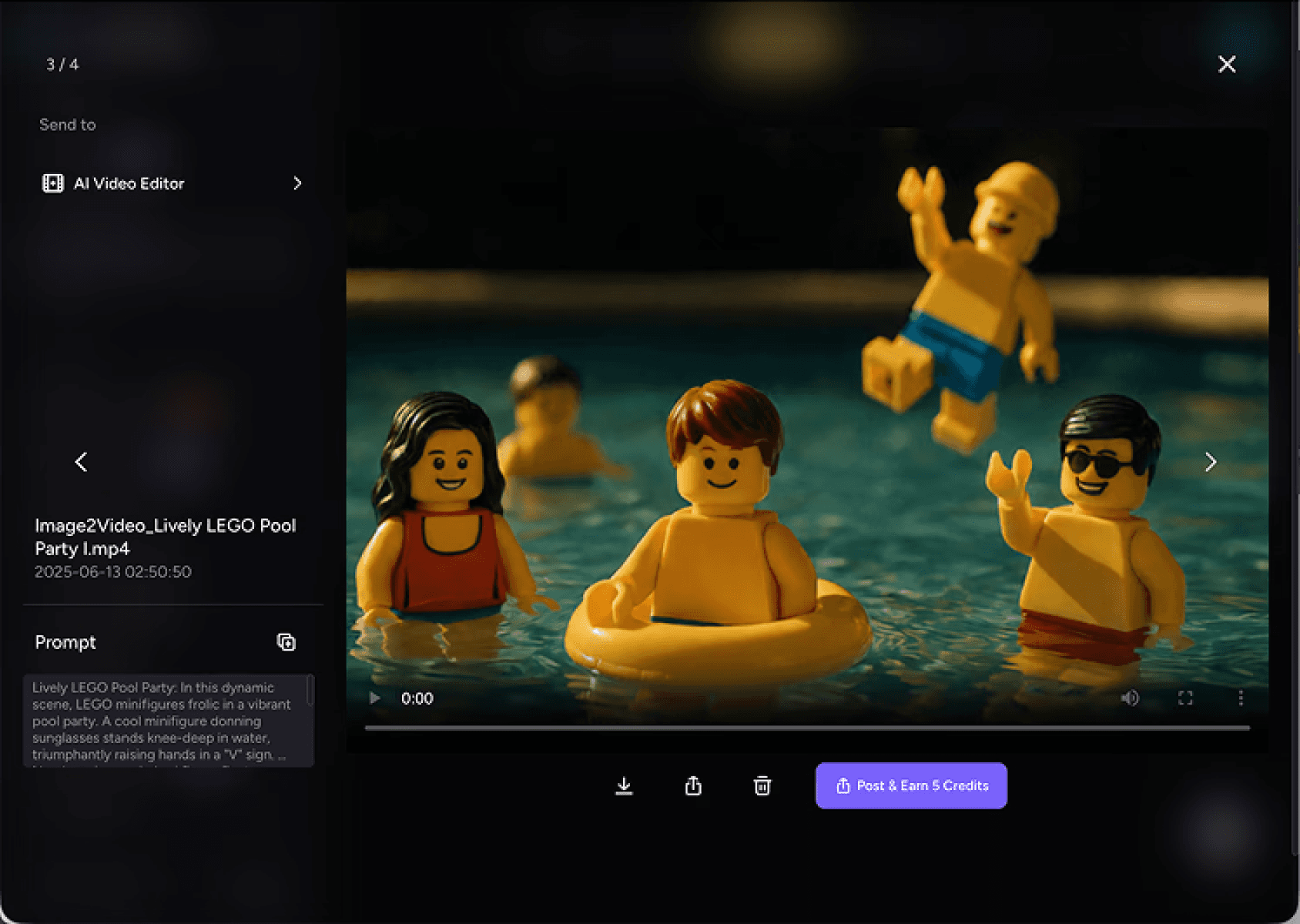
Task: Click the Prompt heading
Action: [65, 642]
